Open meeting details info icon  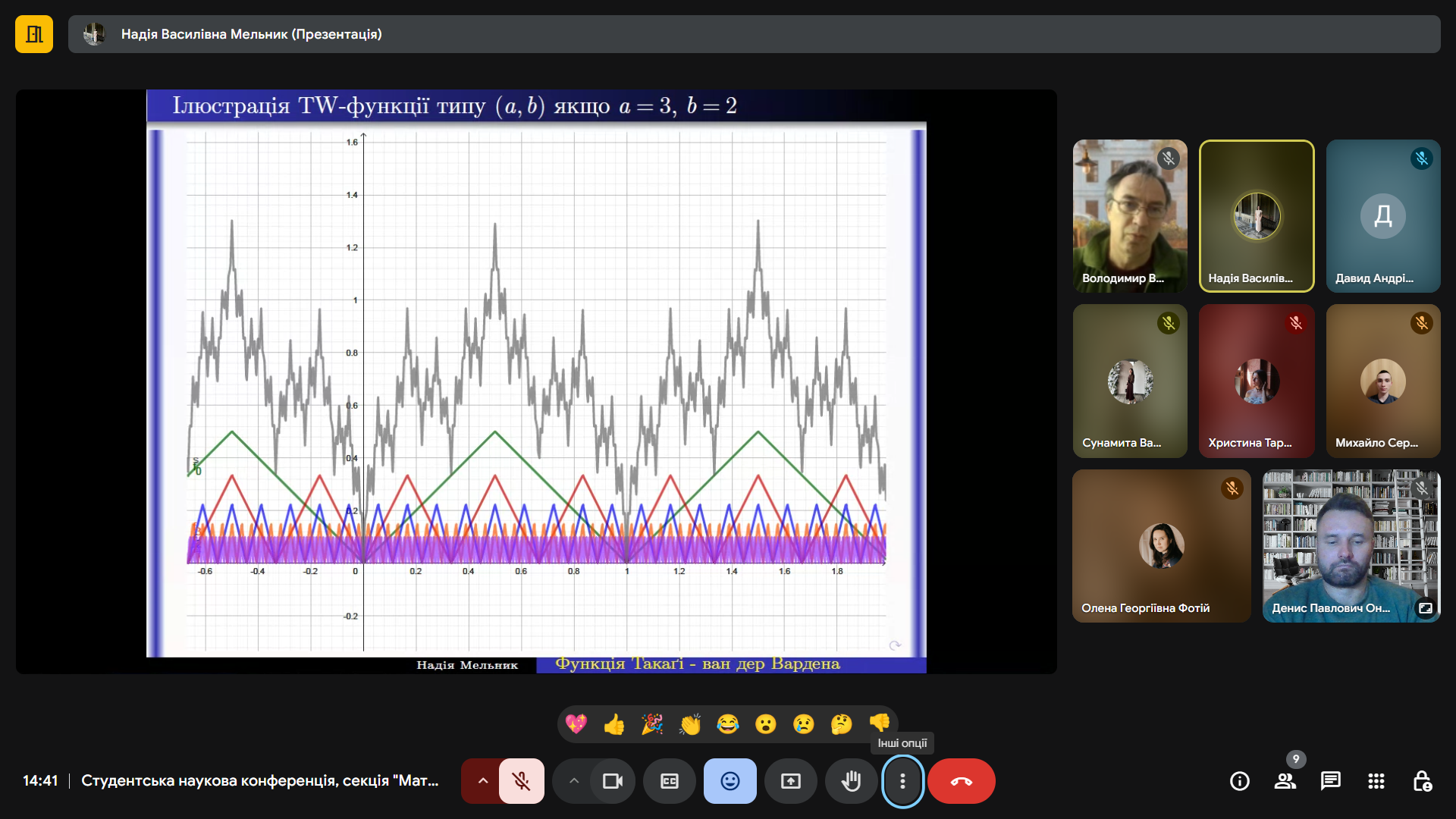click(x=1240, y=781)
